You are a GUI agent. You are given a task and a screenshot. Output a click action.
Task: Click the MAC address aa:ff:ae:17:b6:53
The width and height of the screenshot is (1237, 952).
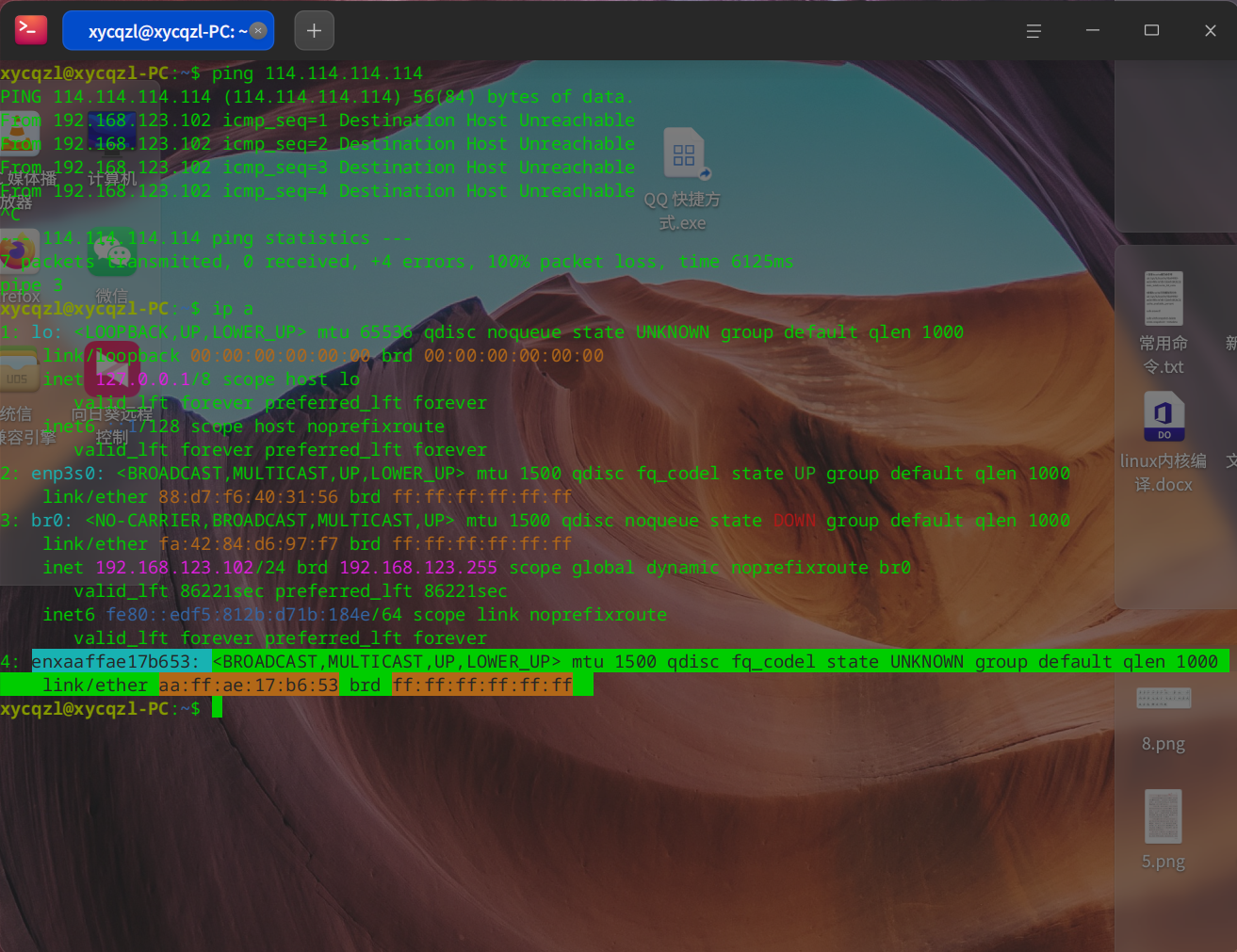249,686
